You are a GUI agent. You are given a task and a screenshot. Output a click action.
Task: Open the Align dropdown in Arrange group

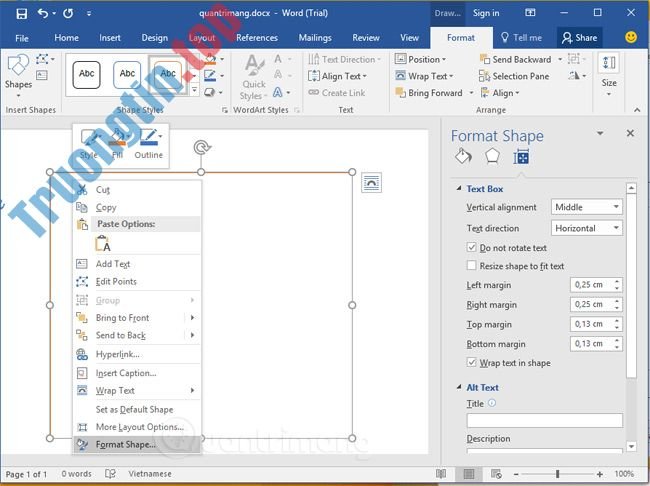(x=500, y=93)
